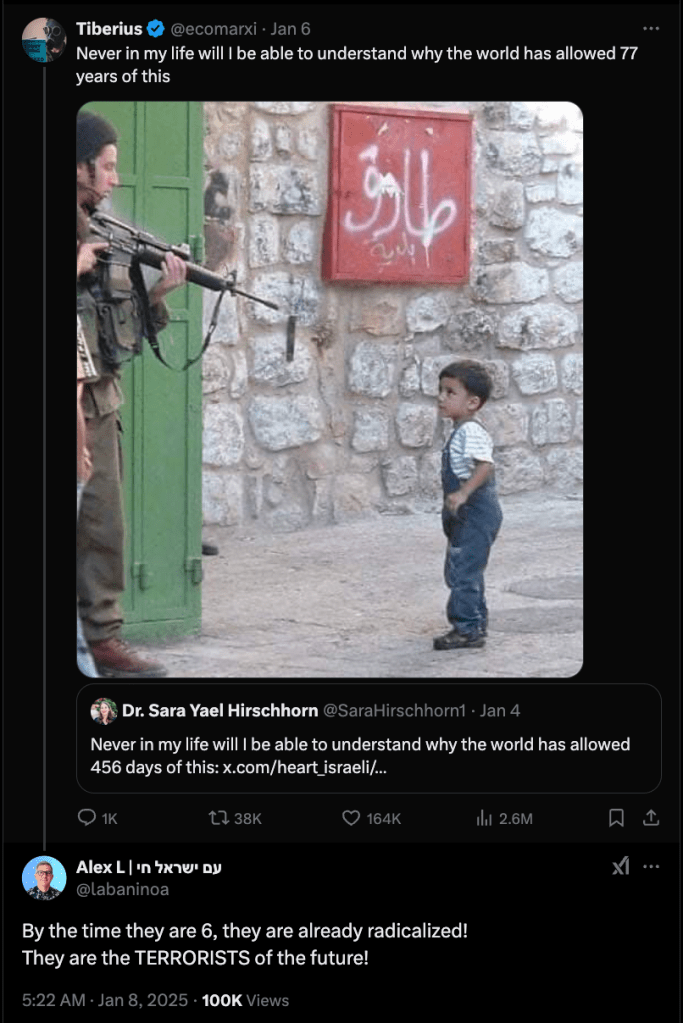683x1023 pixels.
Task: Open the @ecomarxi handle link
Action: [213, 29]
